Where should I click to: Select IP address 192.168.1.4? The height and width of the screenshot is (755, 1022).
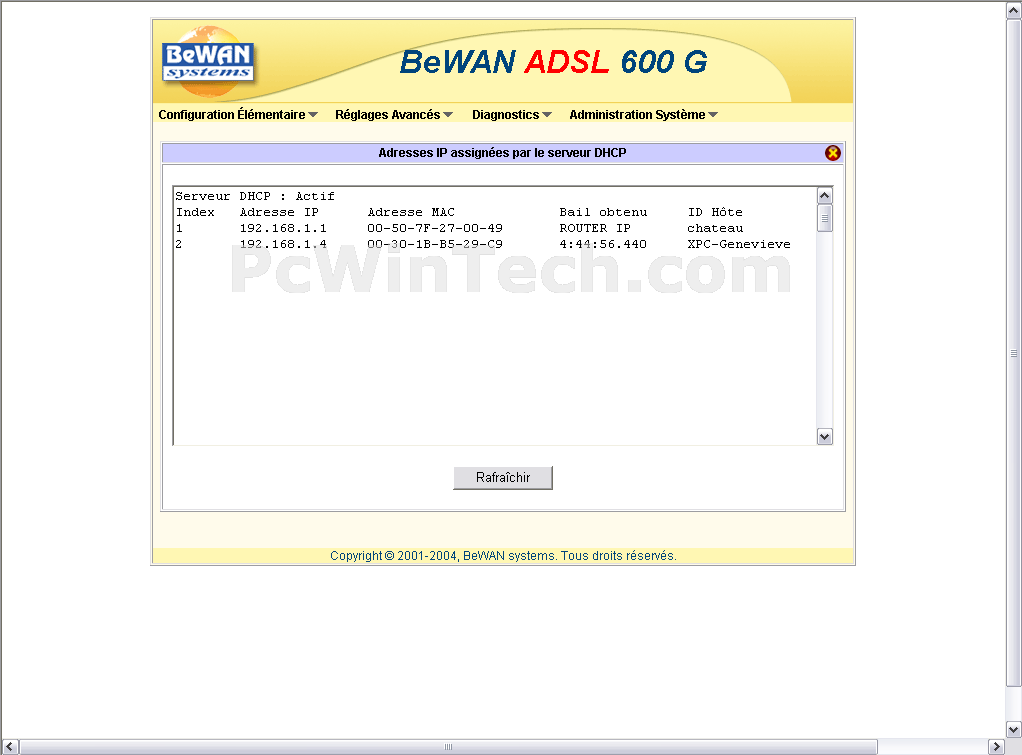[x=283, y=244]
